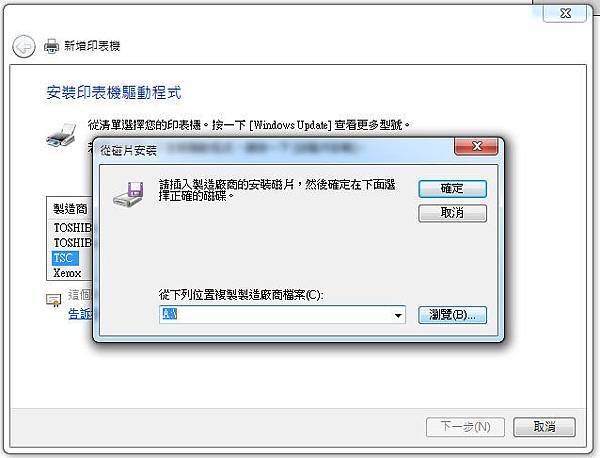600x458 pixels.
Task: Click the certificate icon below manufacturer list
Action: click(53, 300)
